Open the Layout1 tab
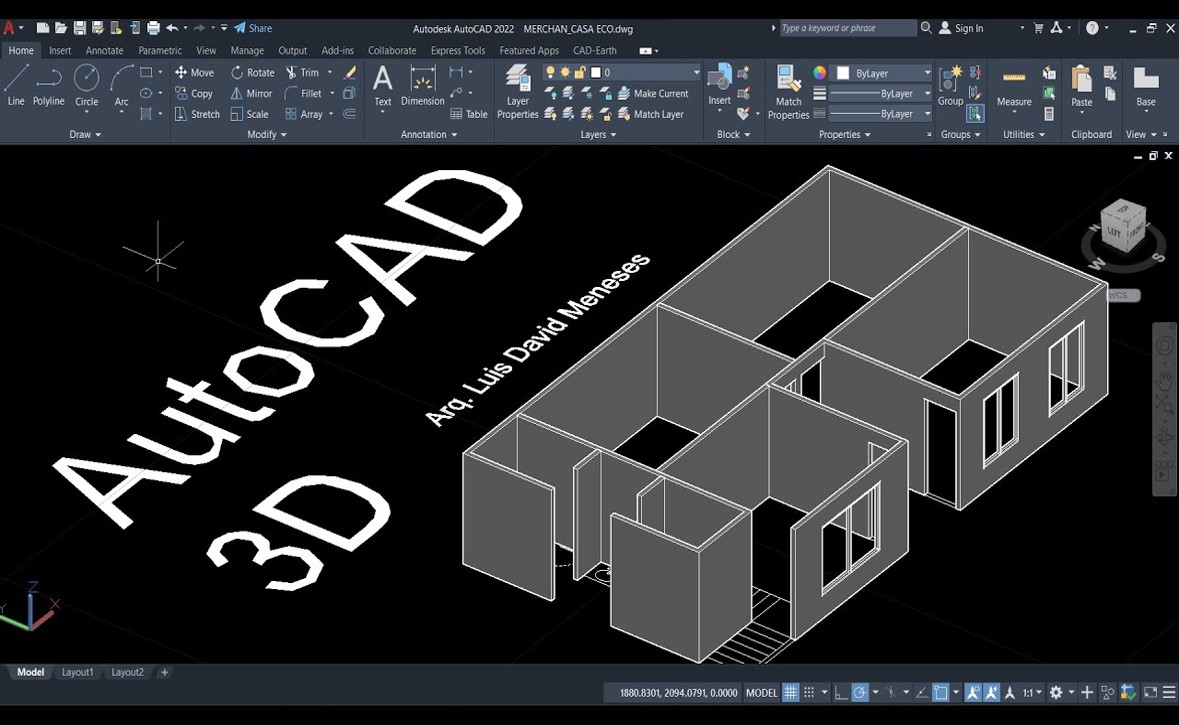 [77, 672]
